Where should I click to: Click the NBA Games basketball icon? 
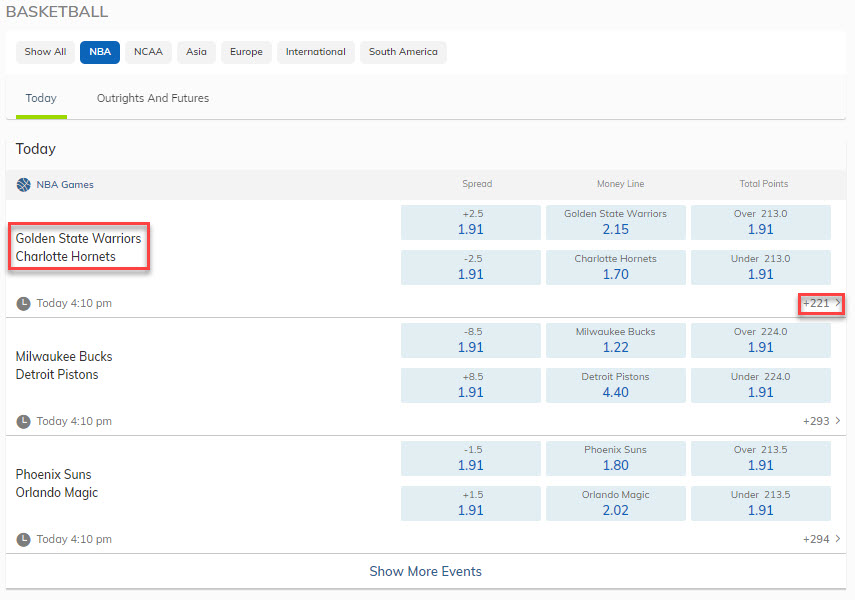point(24,184)
